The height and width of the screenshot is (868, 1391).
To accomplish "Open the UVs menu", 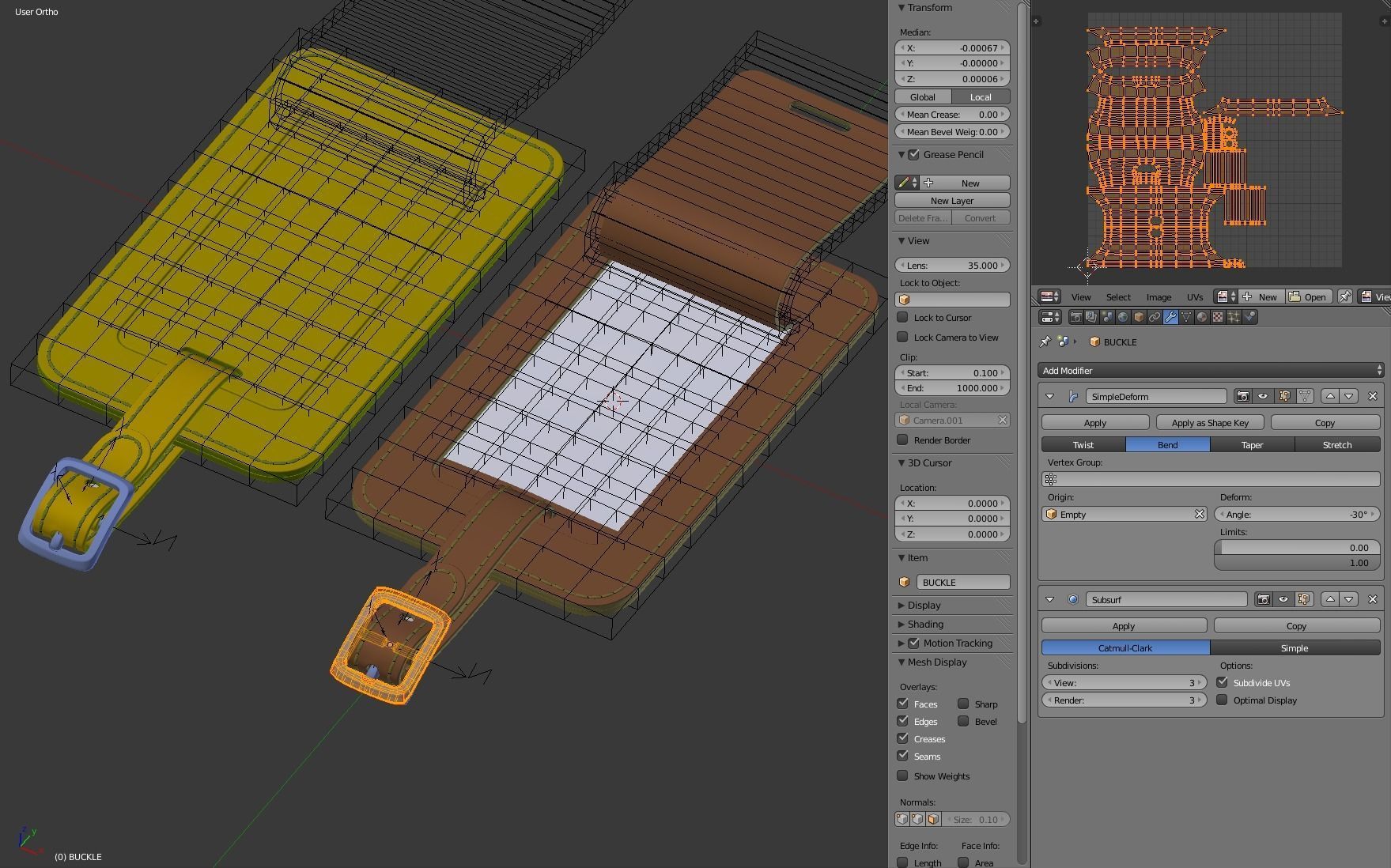I will click(x=1195, y=297).
